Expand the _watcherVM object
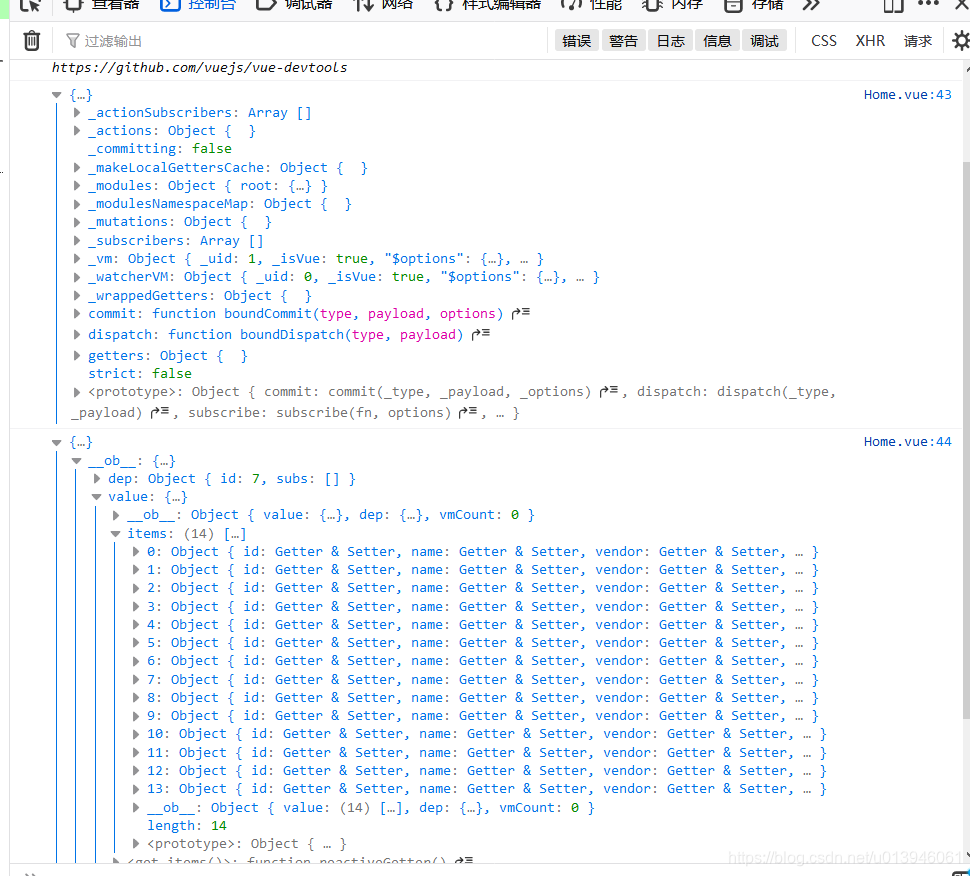Viewport: 970px width, 876px height. 77,277
